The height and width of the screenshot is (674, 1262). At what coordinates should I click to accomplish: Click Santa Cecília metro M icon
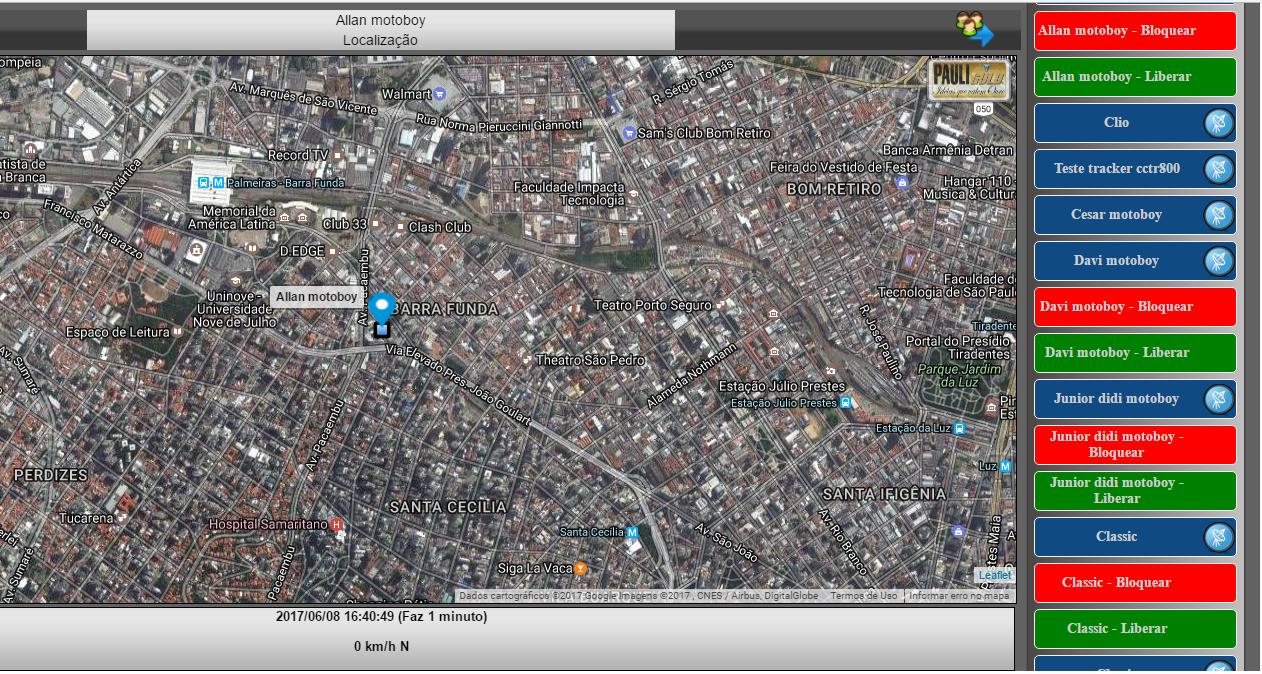[x=632, y=532]
